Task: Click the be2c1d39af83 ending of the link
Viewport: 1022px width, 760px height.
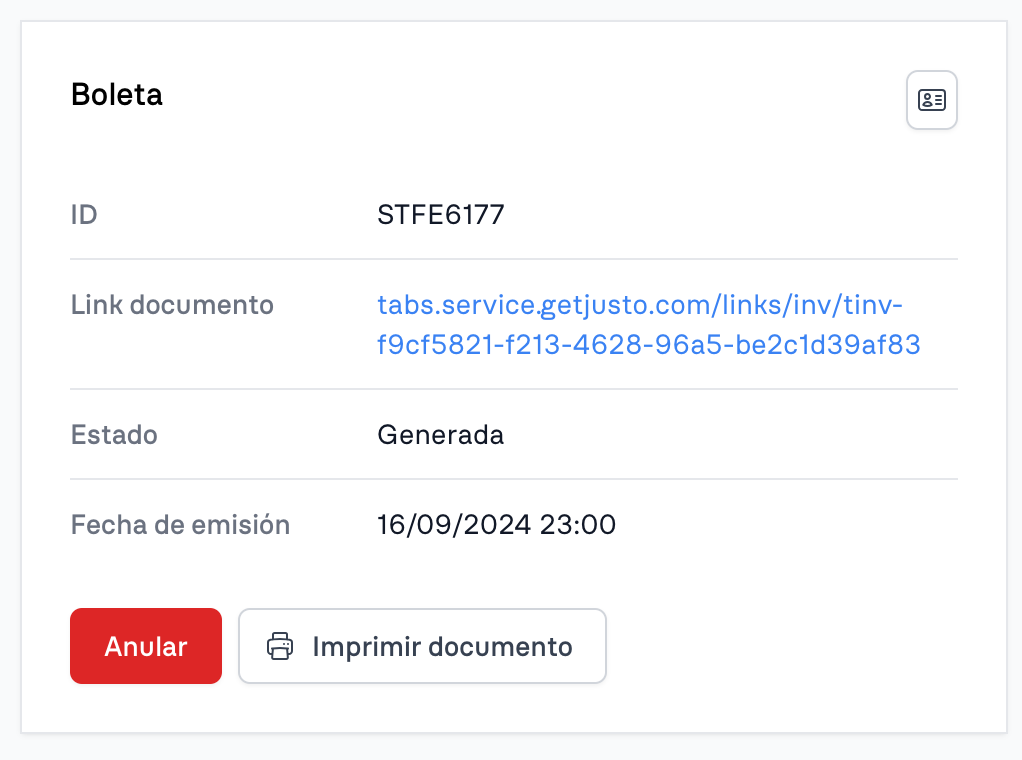Action: (828, 345)
